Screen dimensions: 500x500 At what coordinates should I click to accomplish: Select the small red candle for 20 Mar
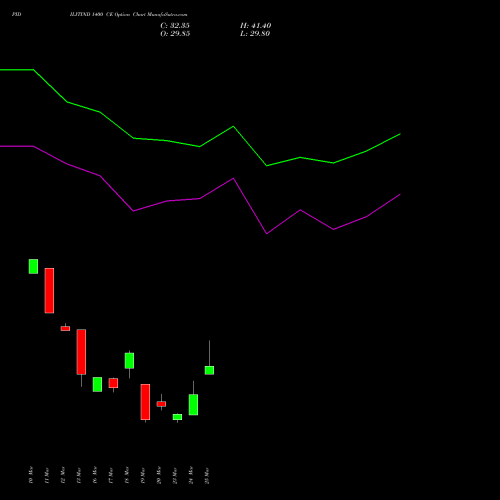coord(161,404)
